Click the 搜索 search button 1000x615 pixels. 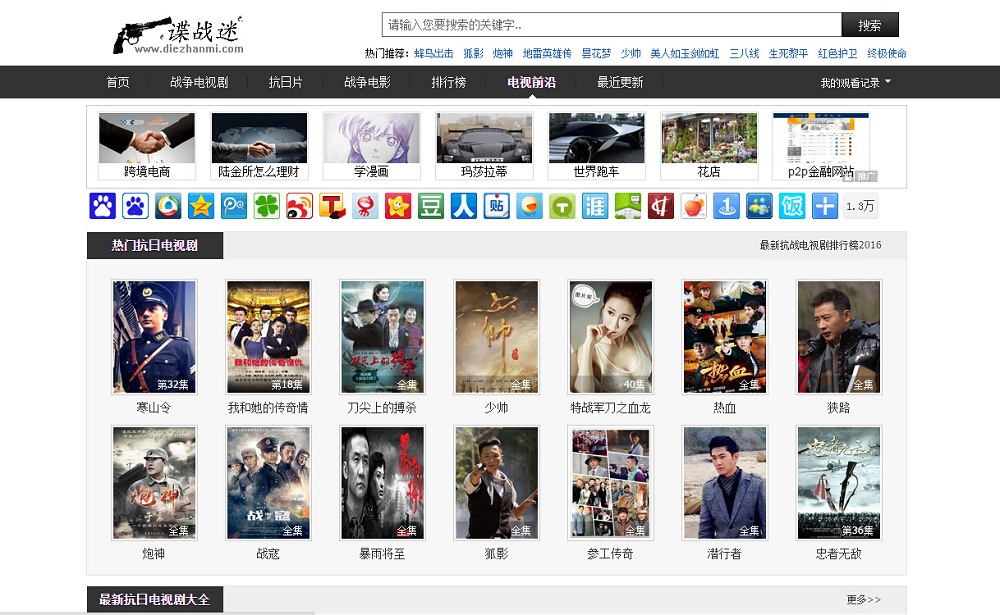(x=870, y=25)
